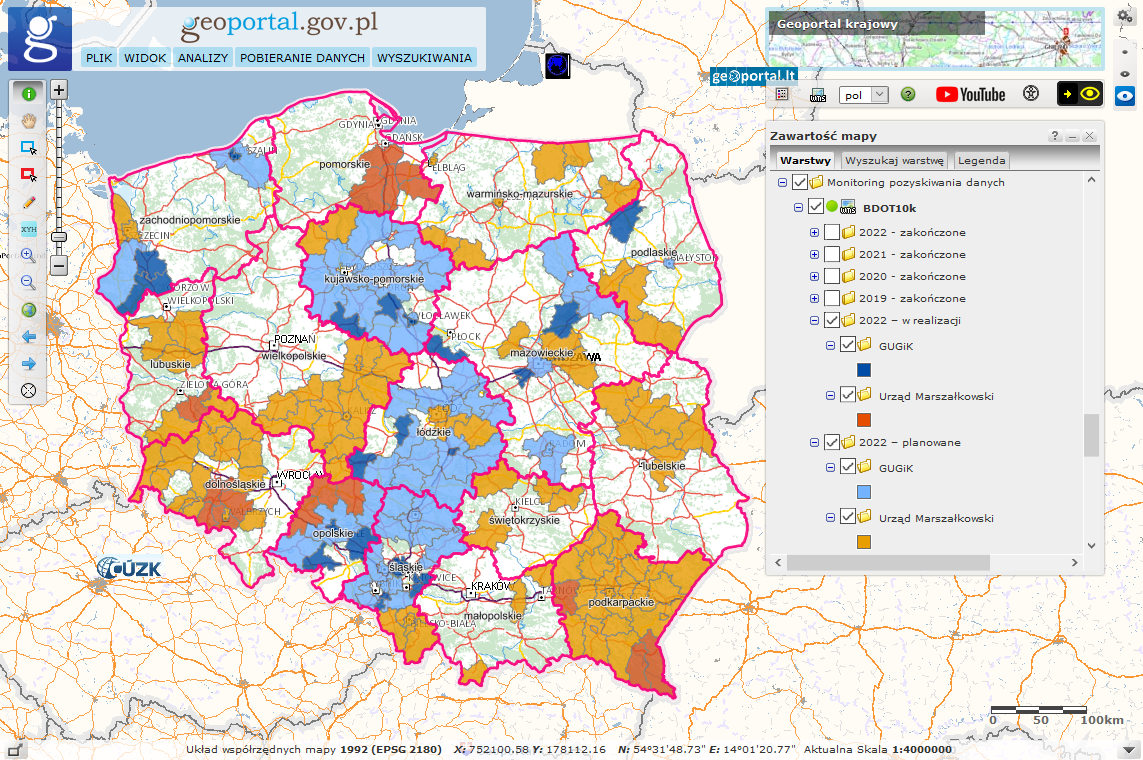Open the WMS services icon

coord(818,94)
